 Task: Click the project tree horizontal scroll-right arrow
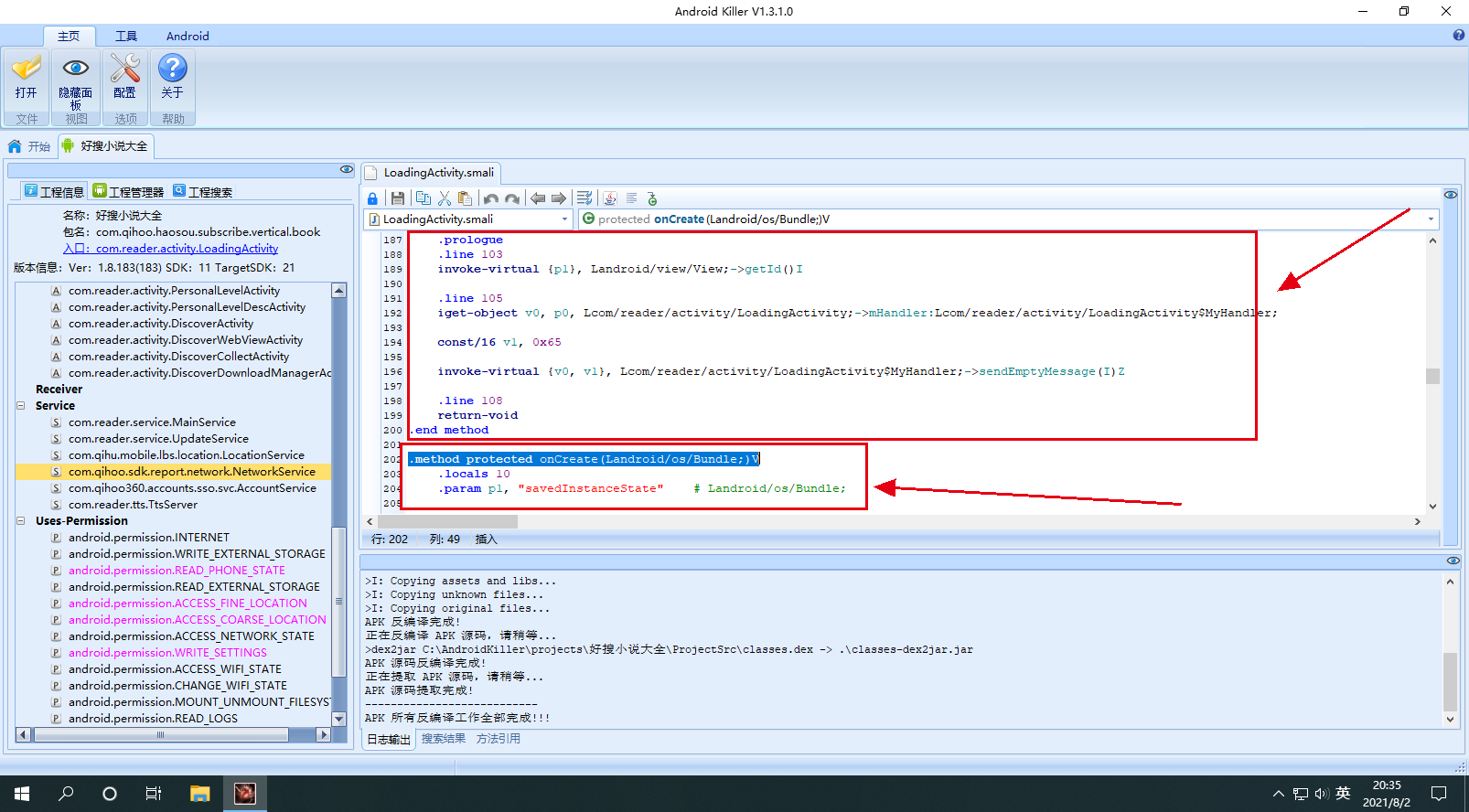[323, 734]
